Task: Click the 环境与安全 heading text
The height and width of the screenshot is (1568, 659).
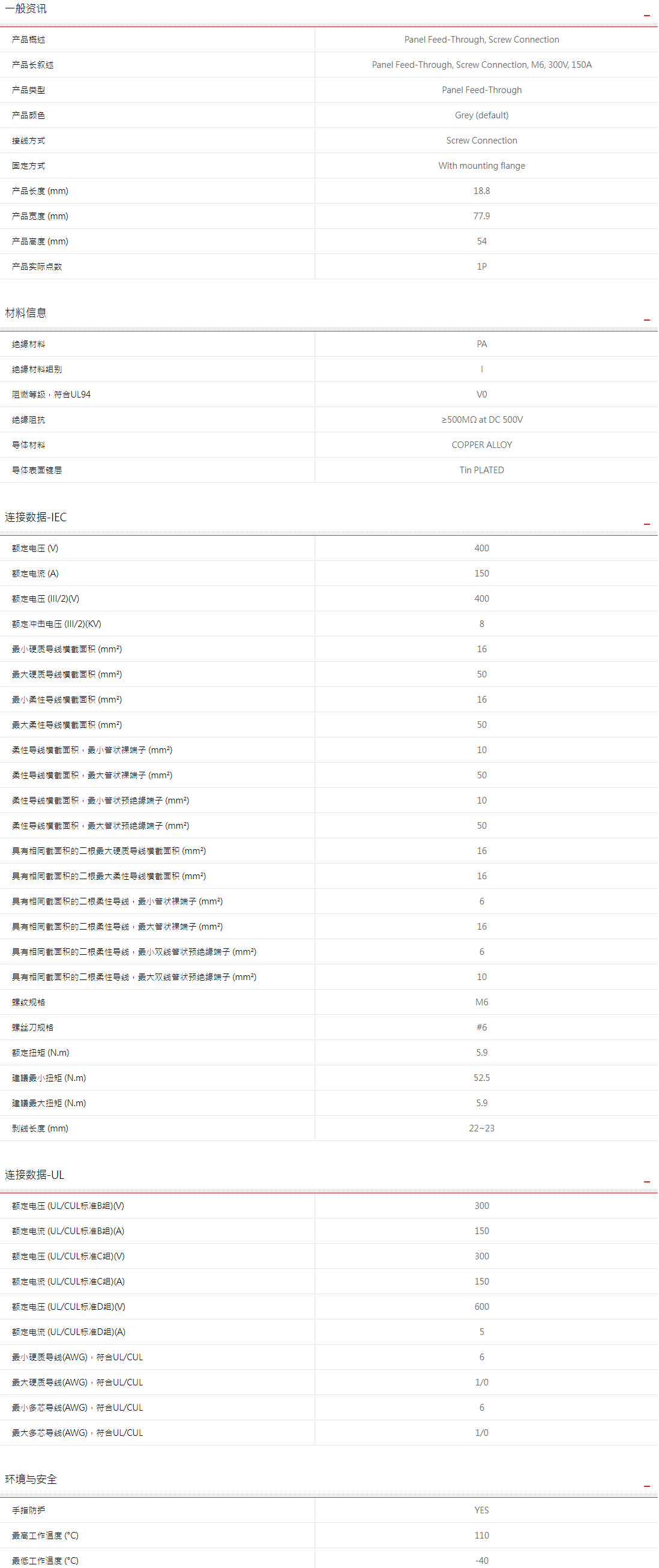Action: [31, 1479]
